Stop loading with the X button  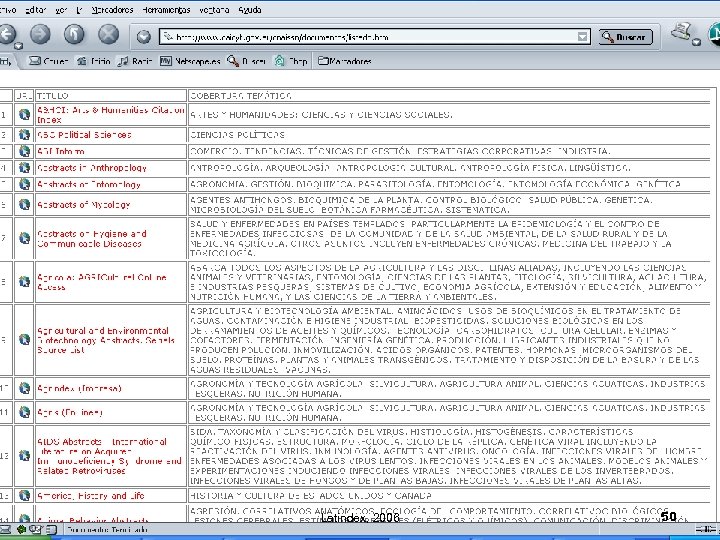108,34
